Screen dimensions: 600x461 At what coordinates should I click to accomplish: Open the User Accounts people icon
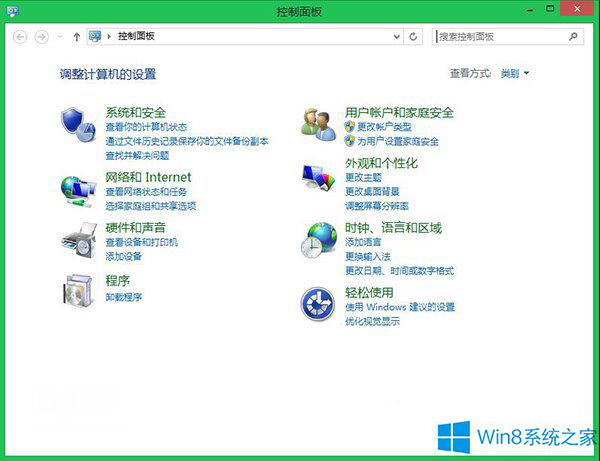(318, 124)
